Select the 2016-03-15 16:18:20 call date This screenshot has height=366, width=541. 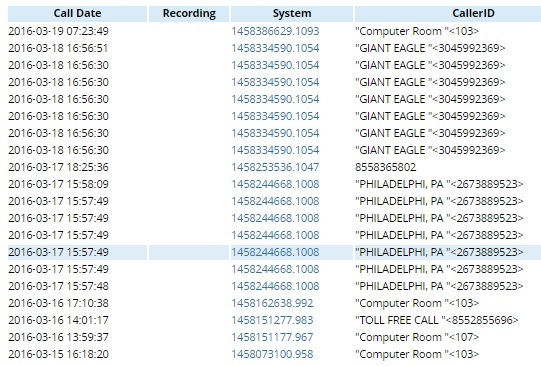58,354
